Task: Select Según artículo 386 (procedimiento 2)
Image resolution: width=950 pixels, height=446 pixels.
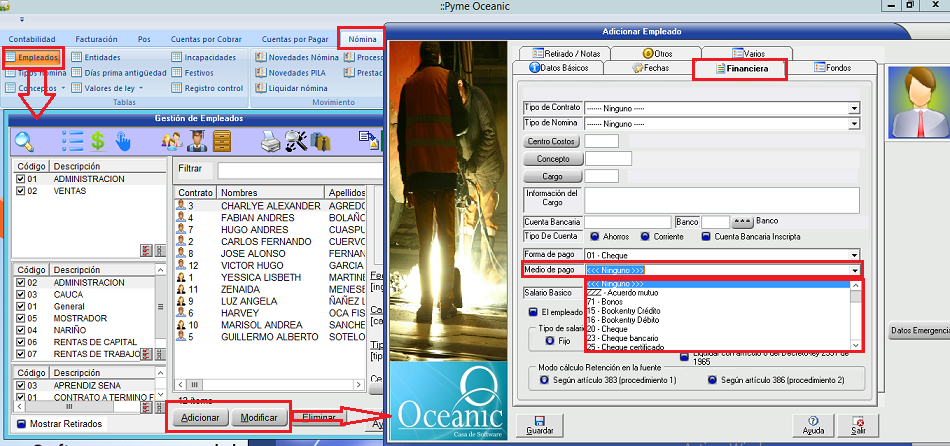Action: tap(712, 381)
